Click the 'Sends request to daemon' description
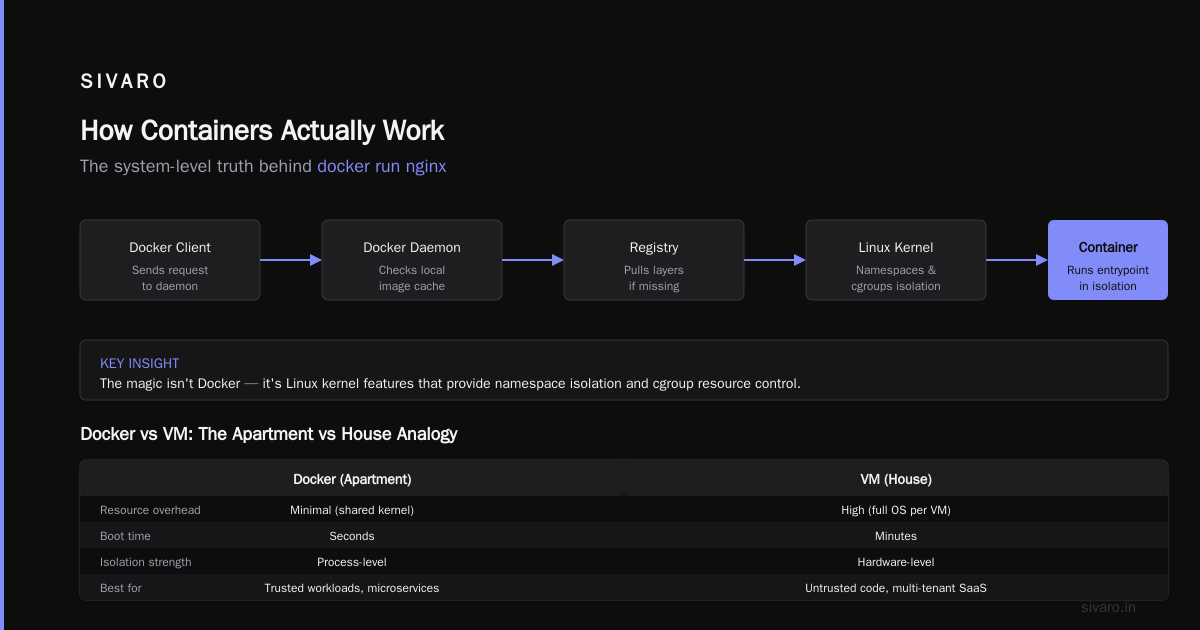 click(170, 278)
